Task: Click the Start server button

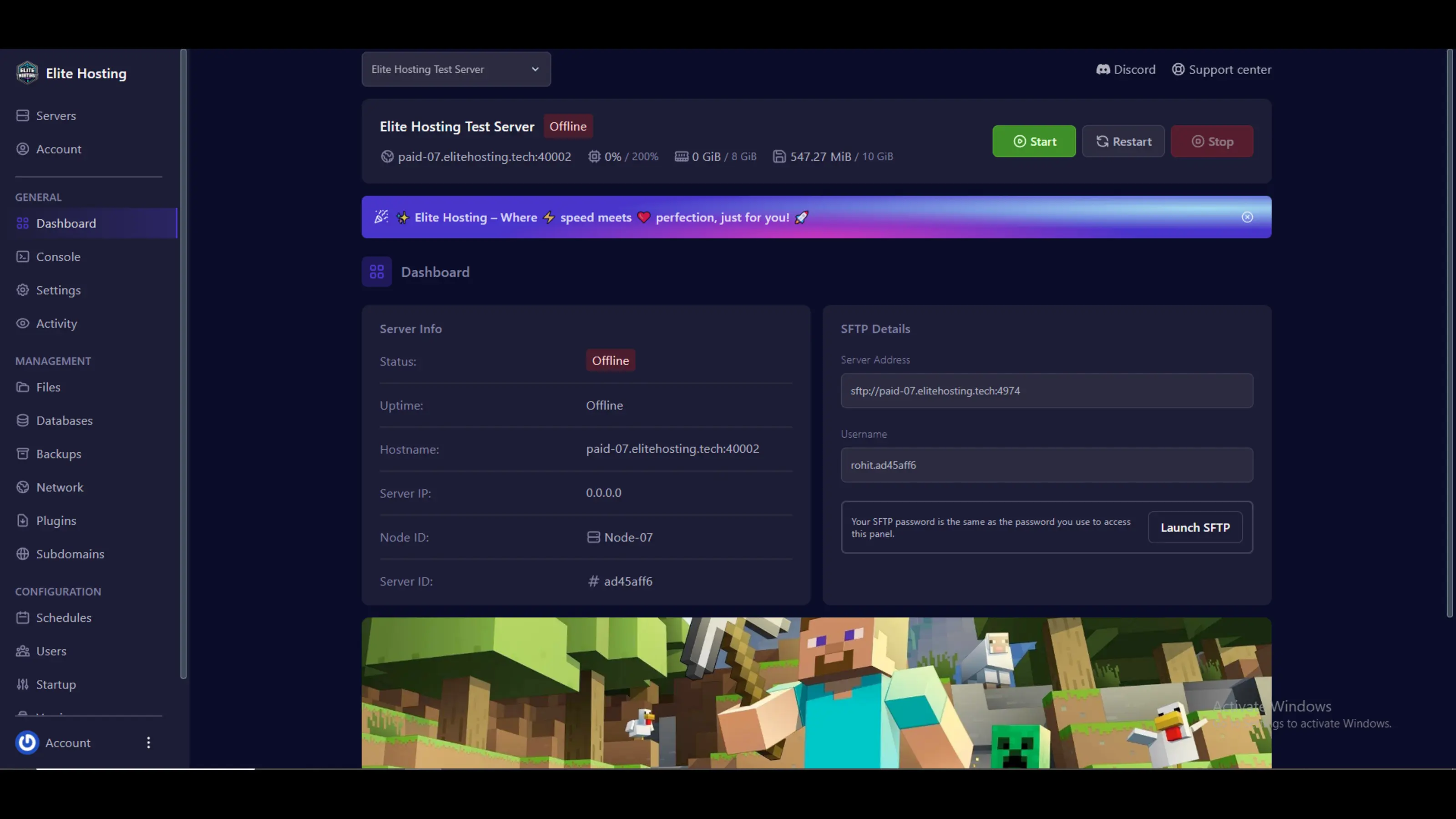Action: 1034,142
